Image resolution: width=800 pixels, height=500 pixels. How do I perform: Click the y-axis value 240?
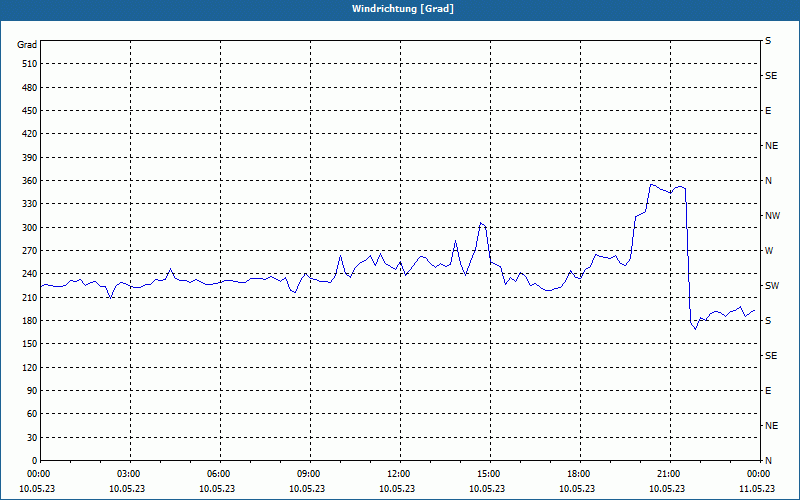click(x=30, y=274)
